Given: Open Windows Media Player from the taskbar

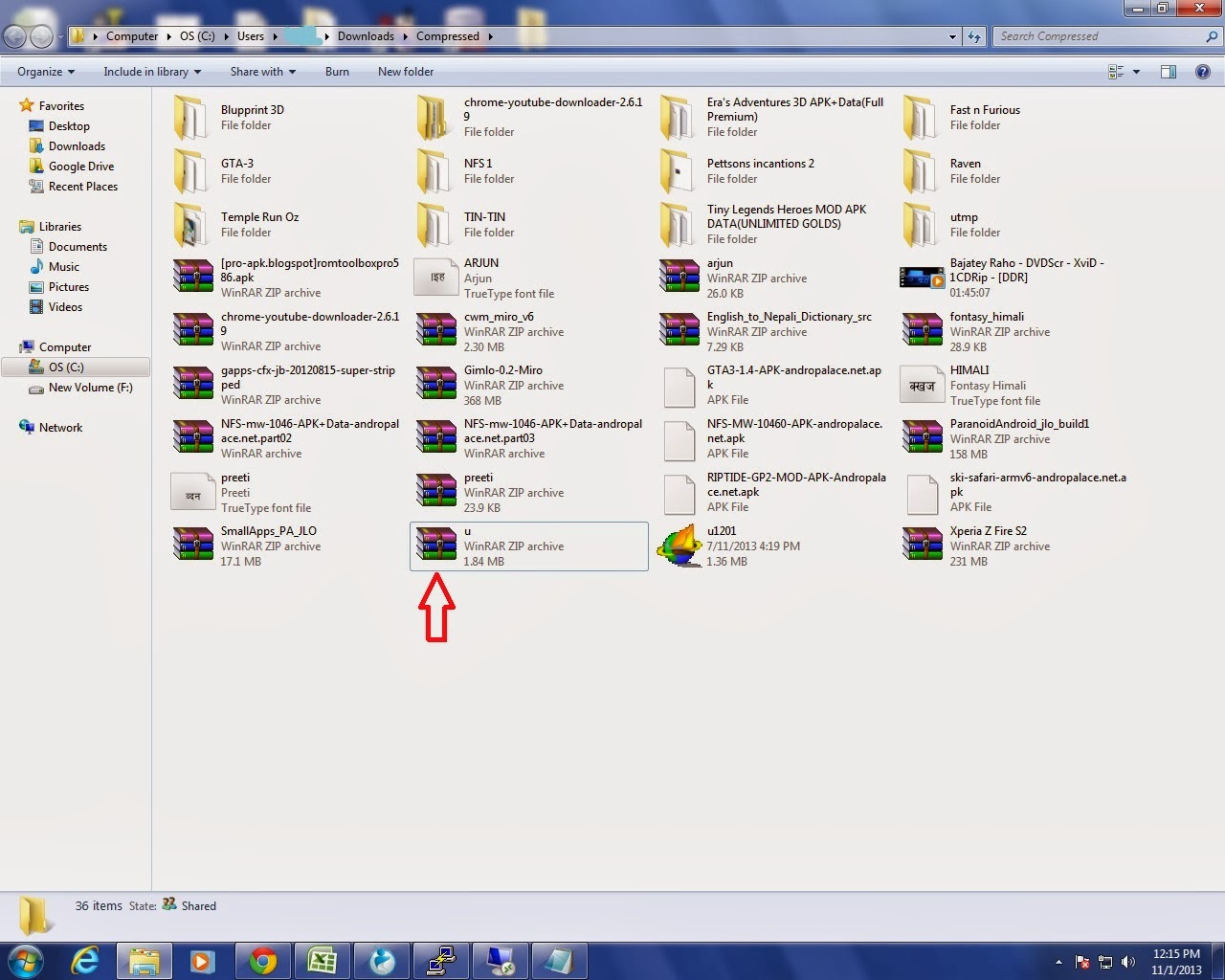Looking at the screenshot, I should (x=204, y=960).
